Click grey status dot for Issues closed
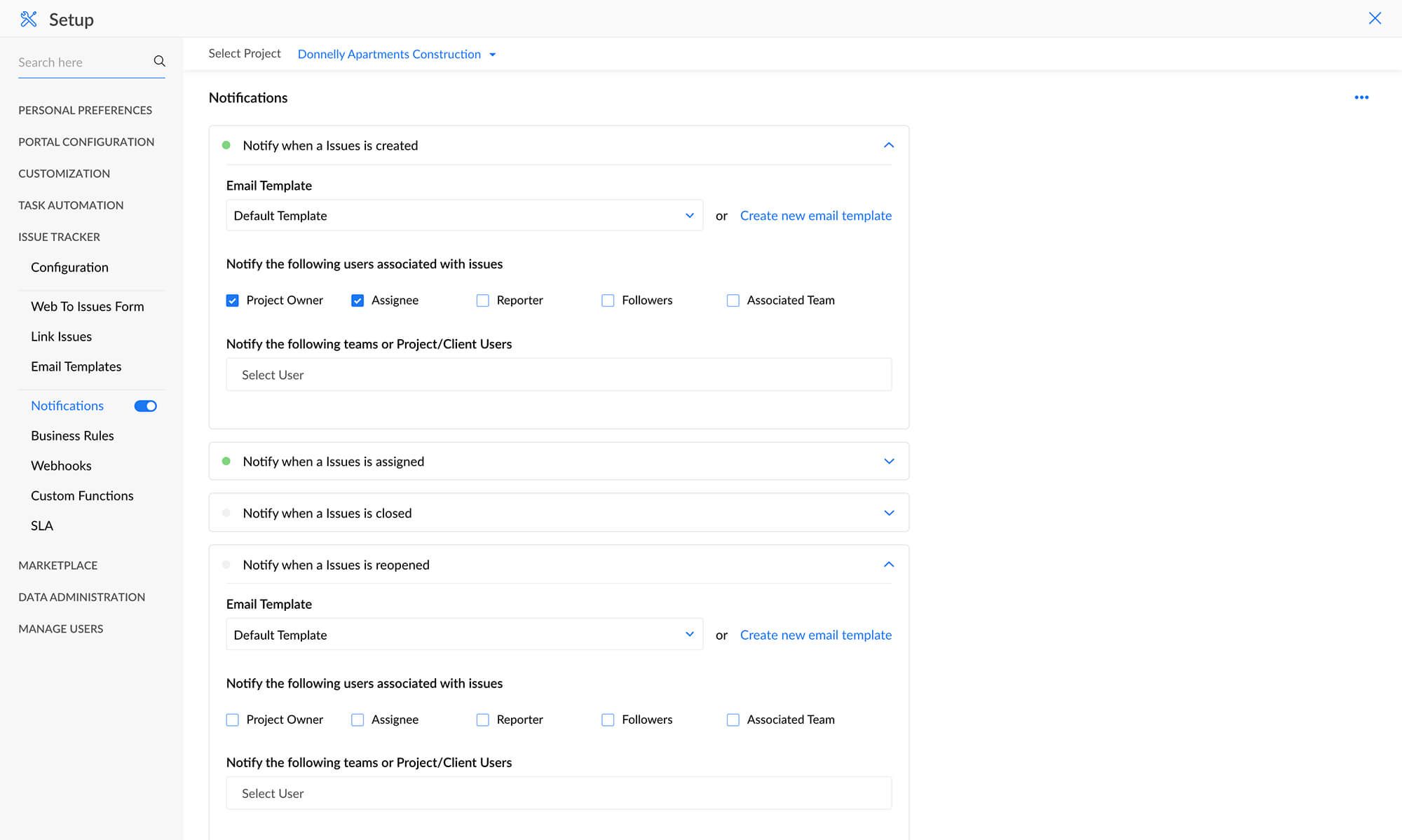1402x840 pixels. point(226,513)
